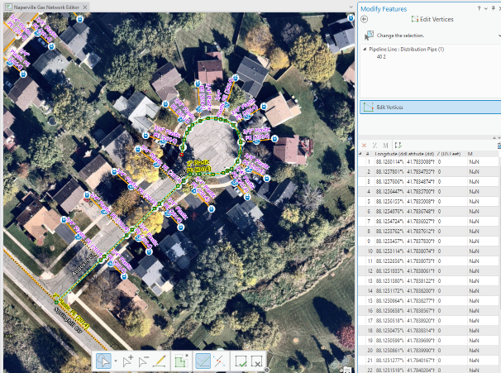Click the NaN M value in row 16
The image size is (501, 373).
click(x=474, y=311)
